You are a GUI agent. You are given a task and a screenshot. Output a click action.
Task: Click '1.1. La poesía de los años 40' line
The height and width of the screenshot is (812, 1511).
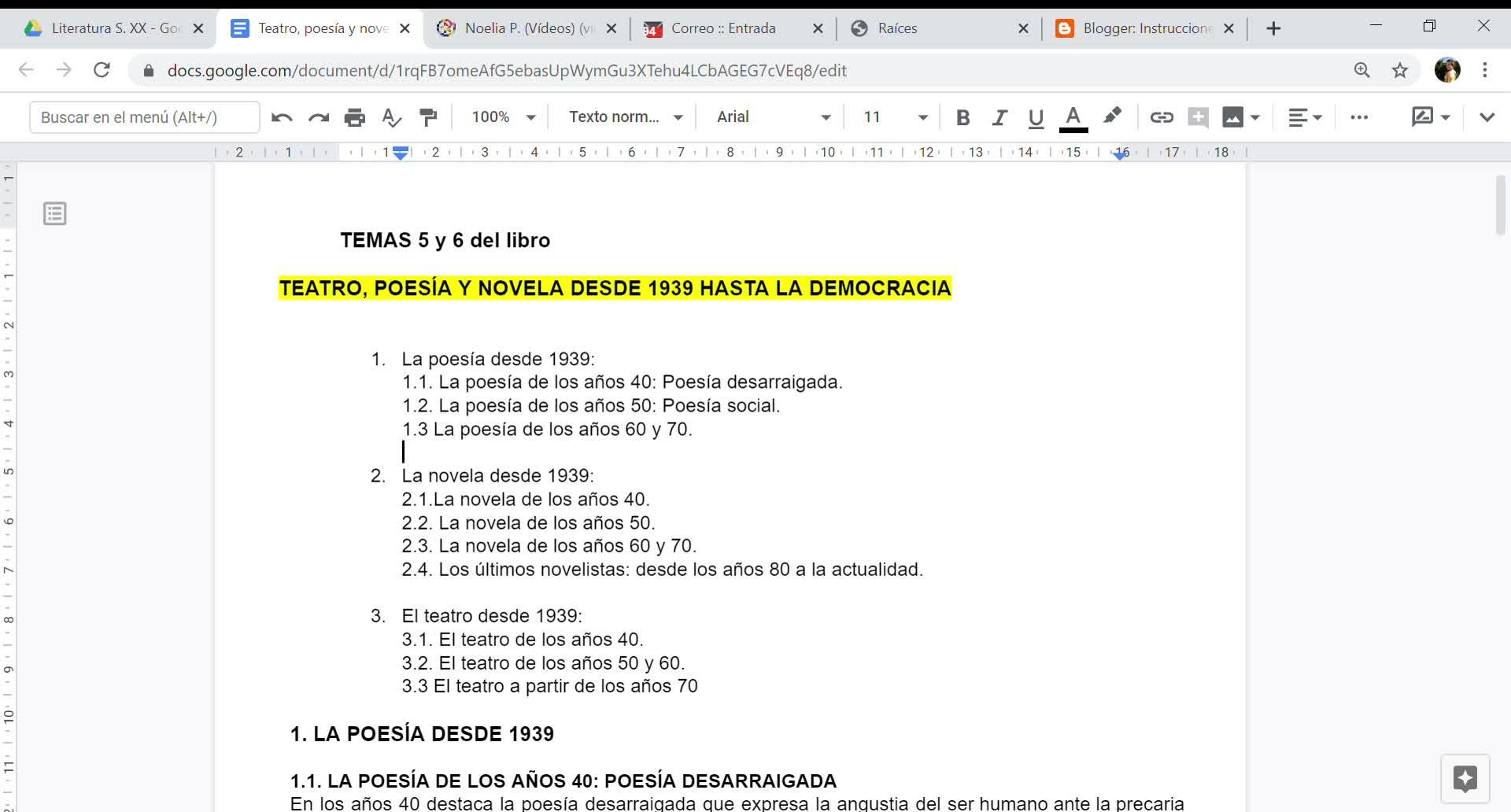[x=622, y=382]
